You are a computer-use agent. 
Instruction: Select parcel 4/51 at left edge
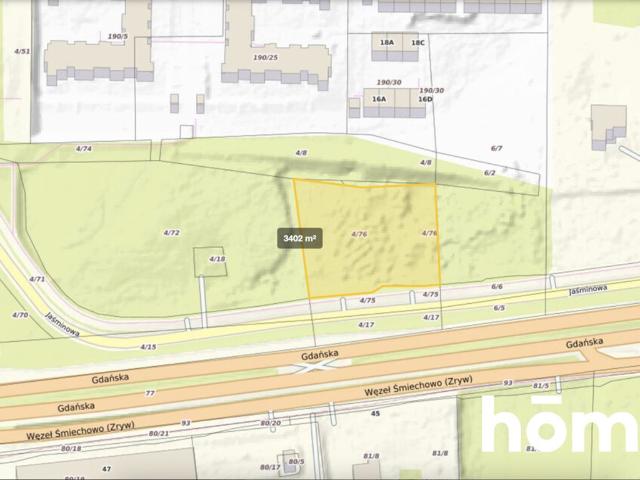(x=22, y=51)
